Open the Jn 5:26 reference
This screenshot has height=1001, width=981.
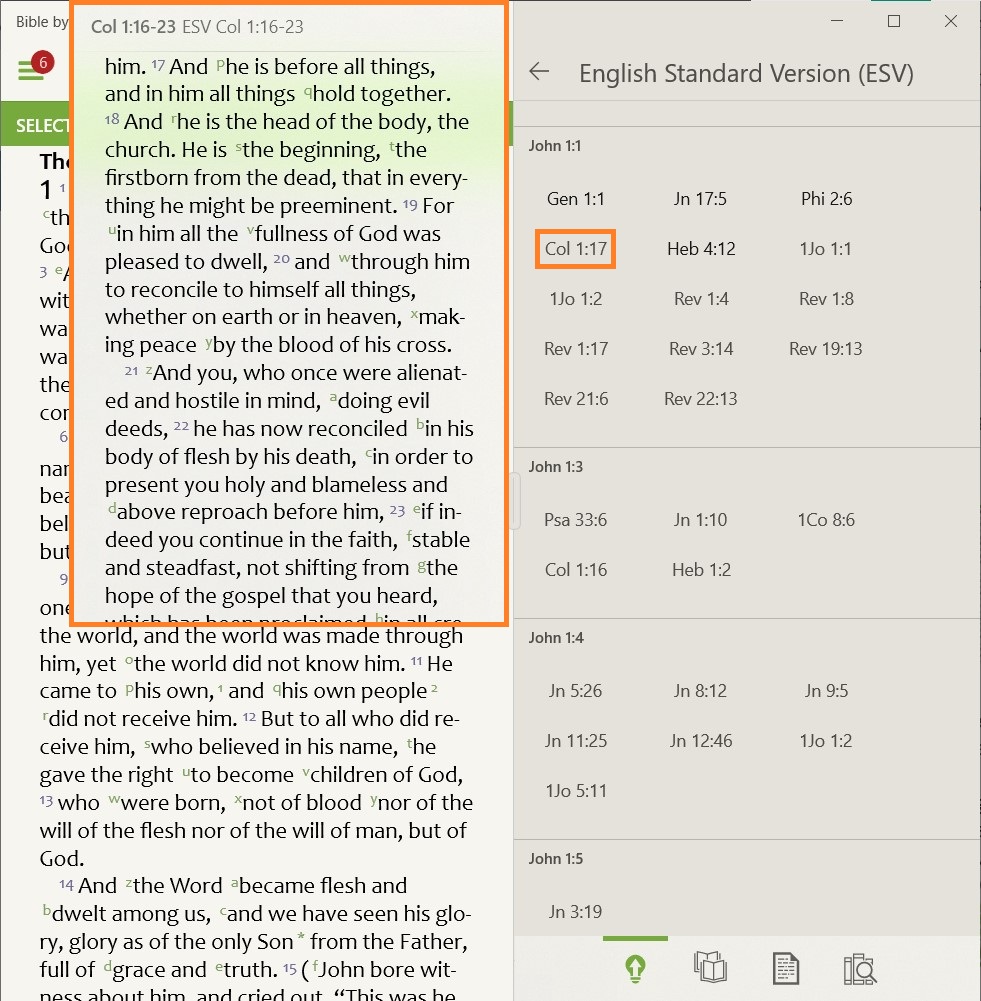point(575,691)
